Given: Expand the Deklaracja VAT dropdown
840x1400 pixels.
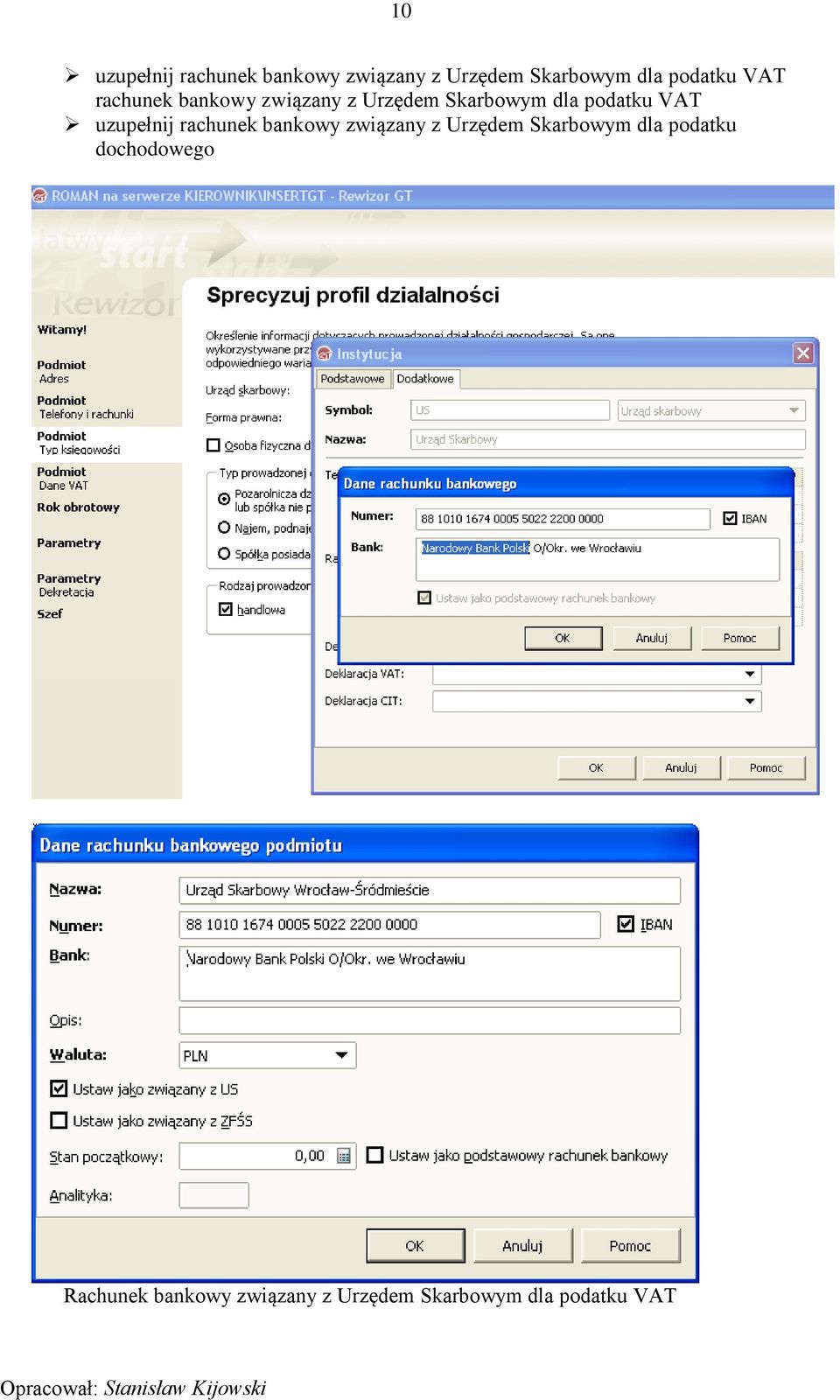Looking at the screenshot, I should coord(750,674).
